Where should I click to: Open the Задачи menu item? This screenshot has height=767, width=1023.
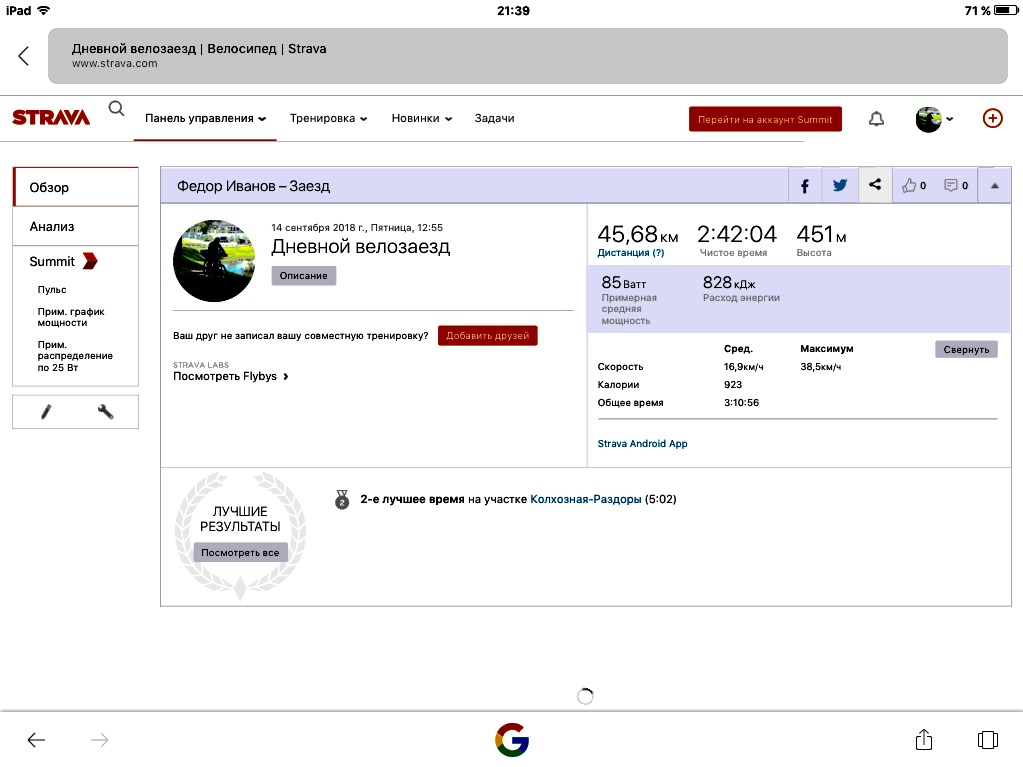click(494, 118)
